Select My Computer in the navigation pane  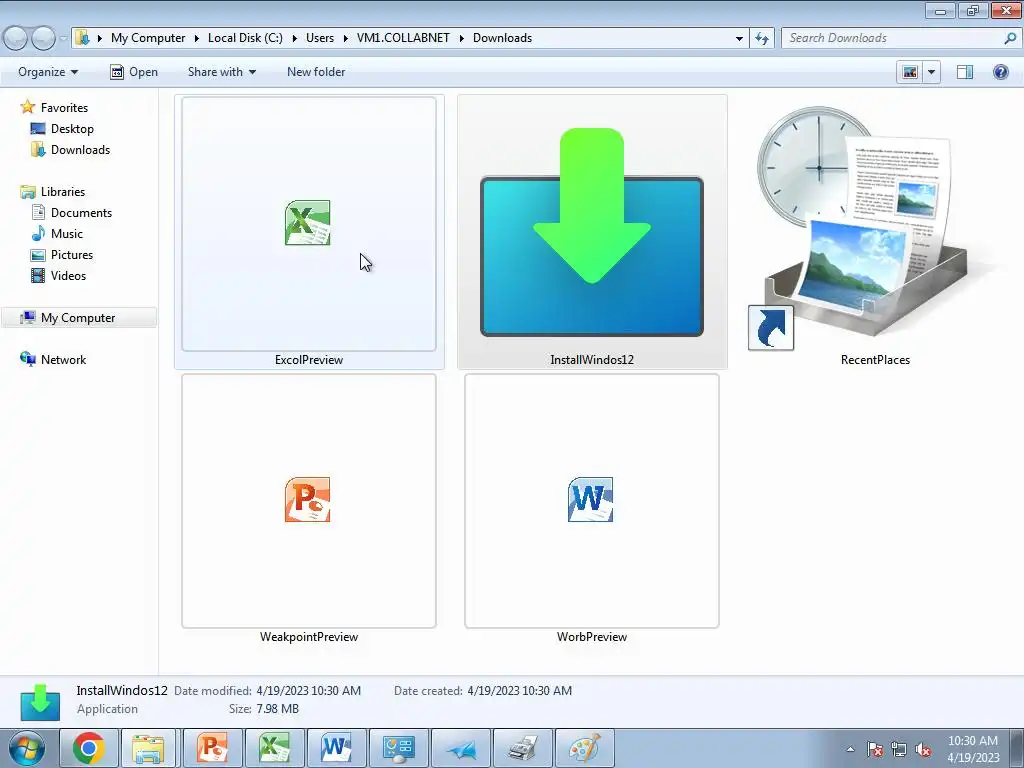78,317
